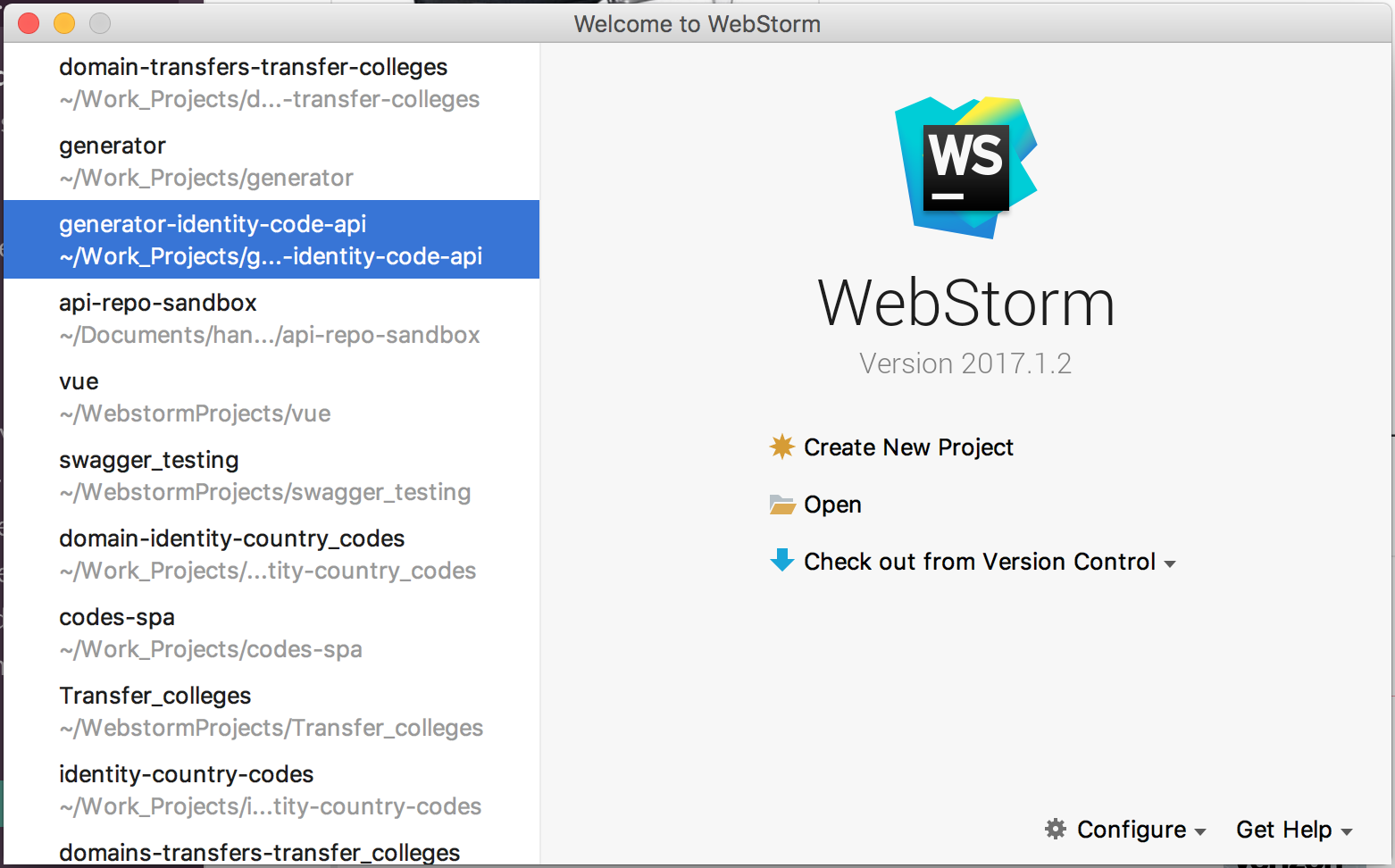Open the Configure dropdown arrow
The width and height of the screenshot is (1395, 868).
click(x=1200, y=832)
